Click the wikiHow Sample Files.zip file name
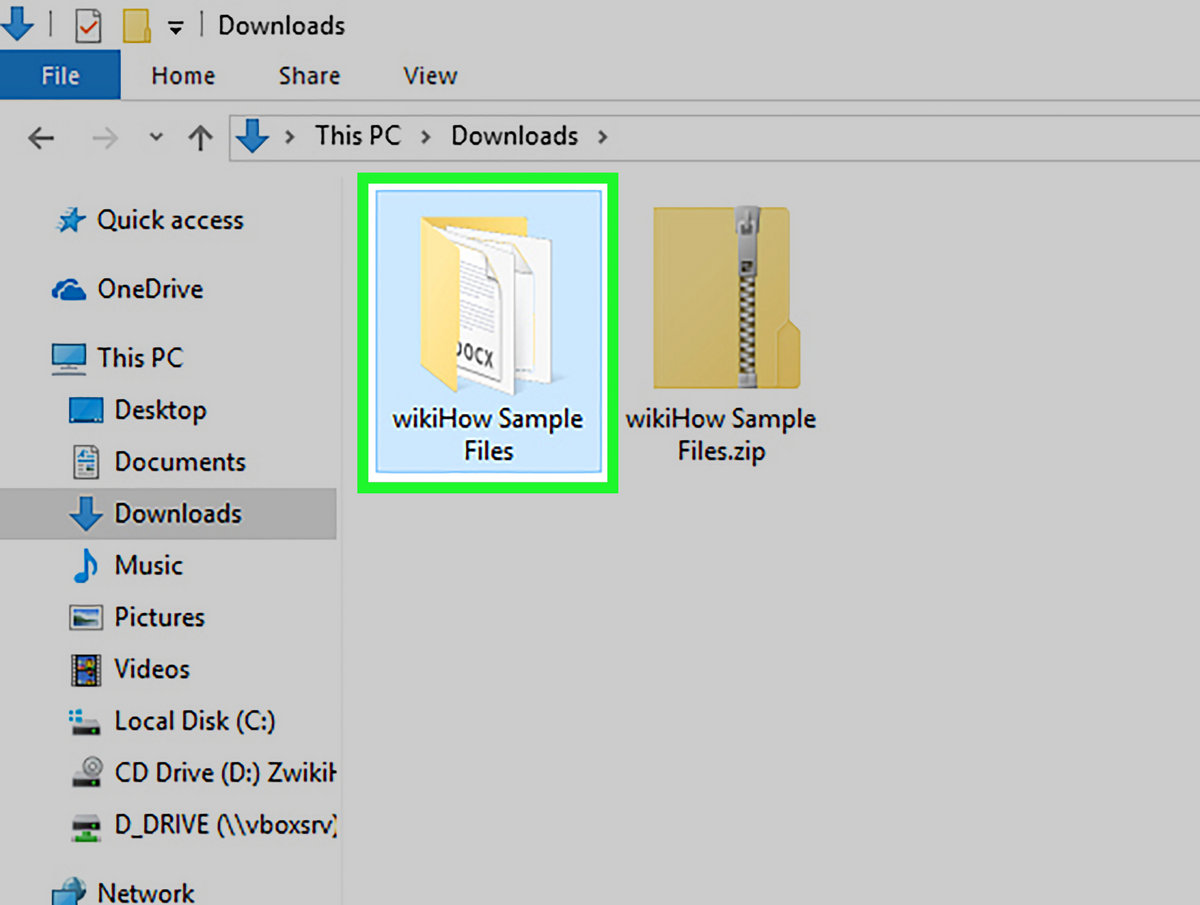Screen dimensions: 1200x905 [721, 435]
